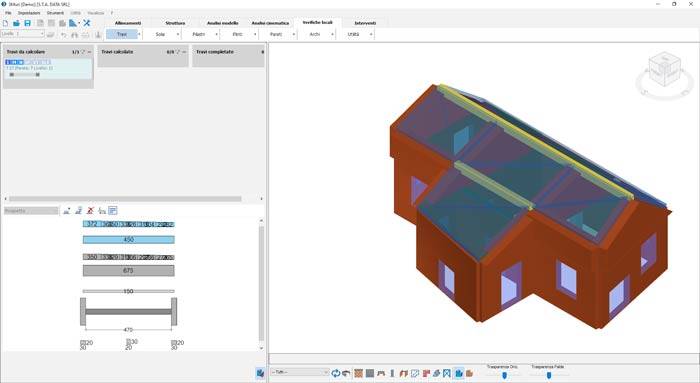Click the Pareti button
This screenshot has height=383, width=700.
pos(276,34)
